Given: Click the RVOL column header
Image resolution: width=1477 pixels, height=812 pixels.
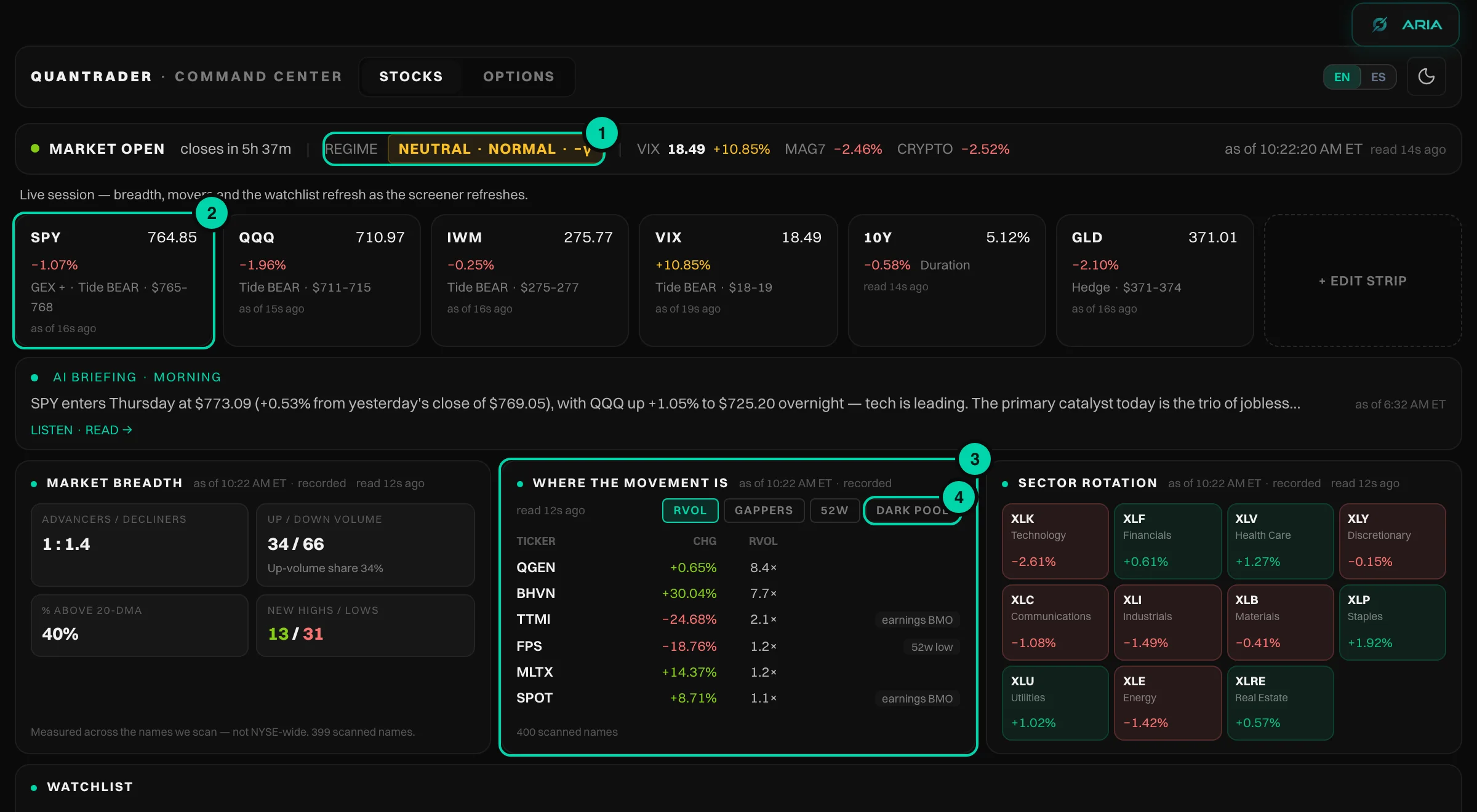Looking at the screenshot, I should click(763, 541).
